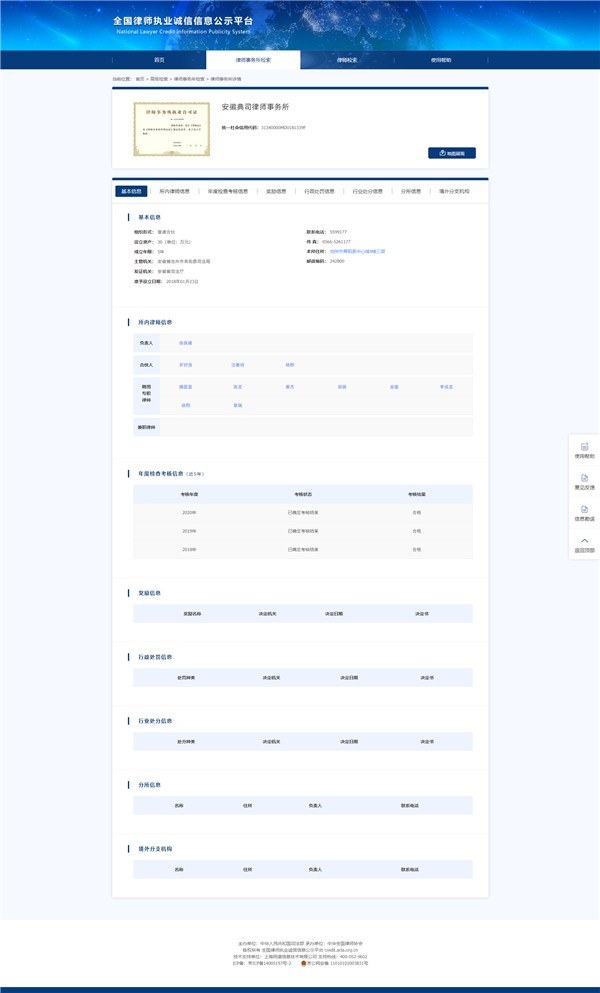Select the 行业处分信息 section tab
The width and height of the screenshot is (600, 993).
[367, 190]
